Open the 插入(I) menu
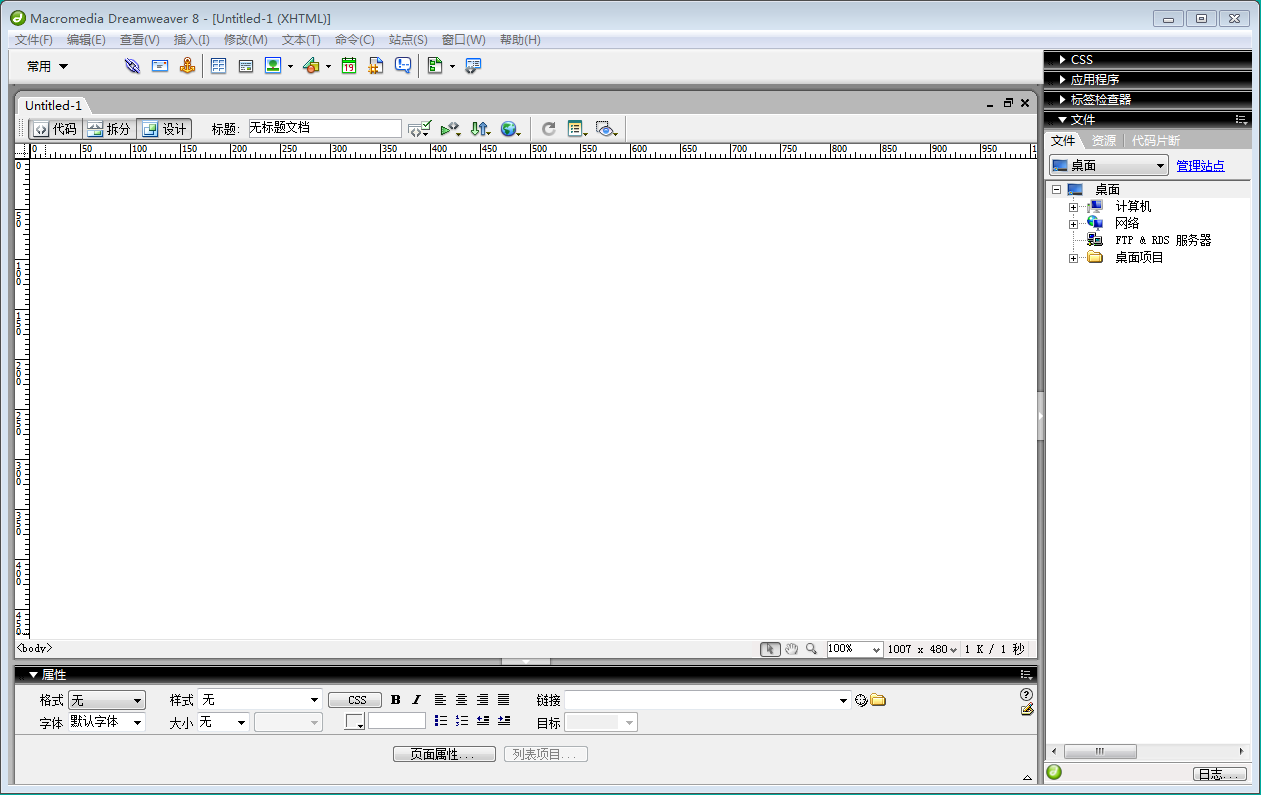 191,40
